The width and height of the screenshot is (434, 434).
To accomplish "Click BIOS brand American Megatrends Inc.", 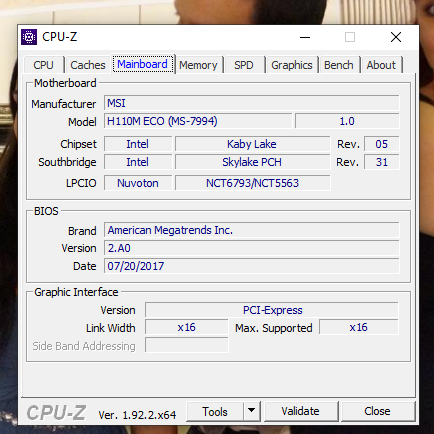I will [x=252, y=230].
